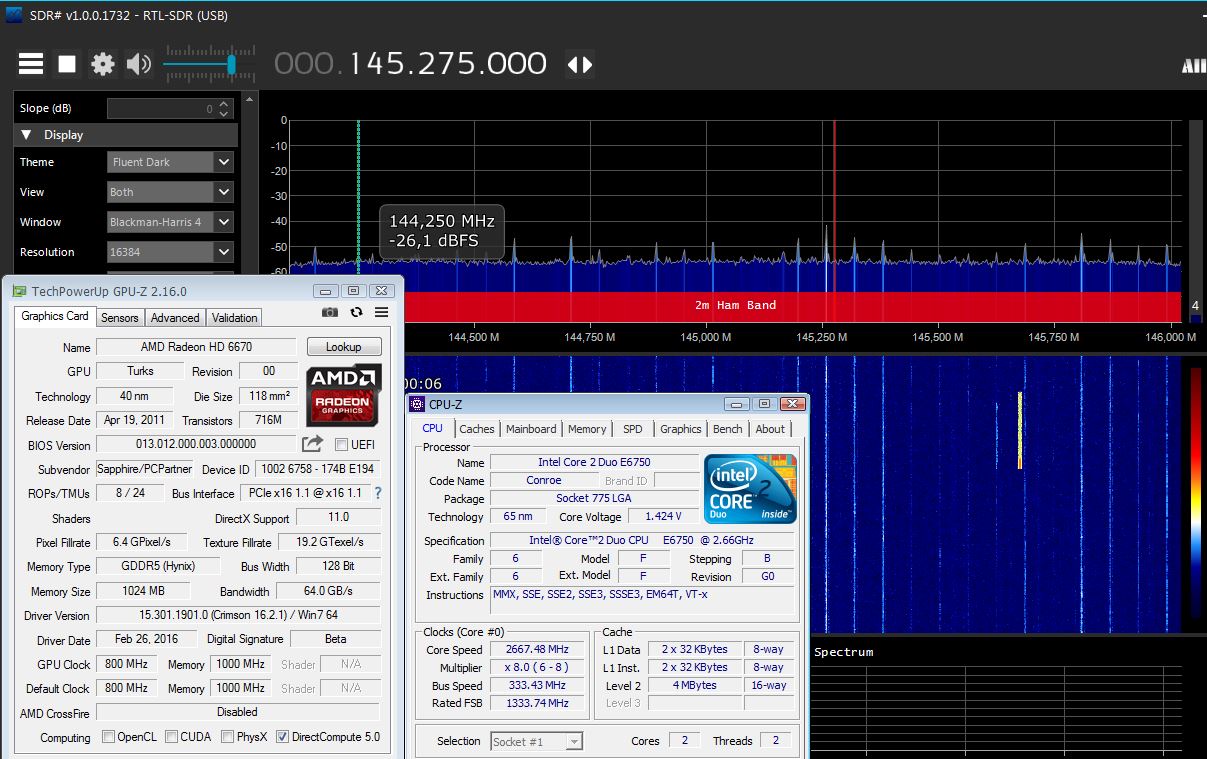1207x759 pixels.
Task: Minimize the CPU-Z window
Action: (x=736, y=404)
